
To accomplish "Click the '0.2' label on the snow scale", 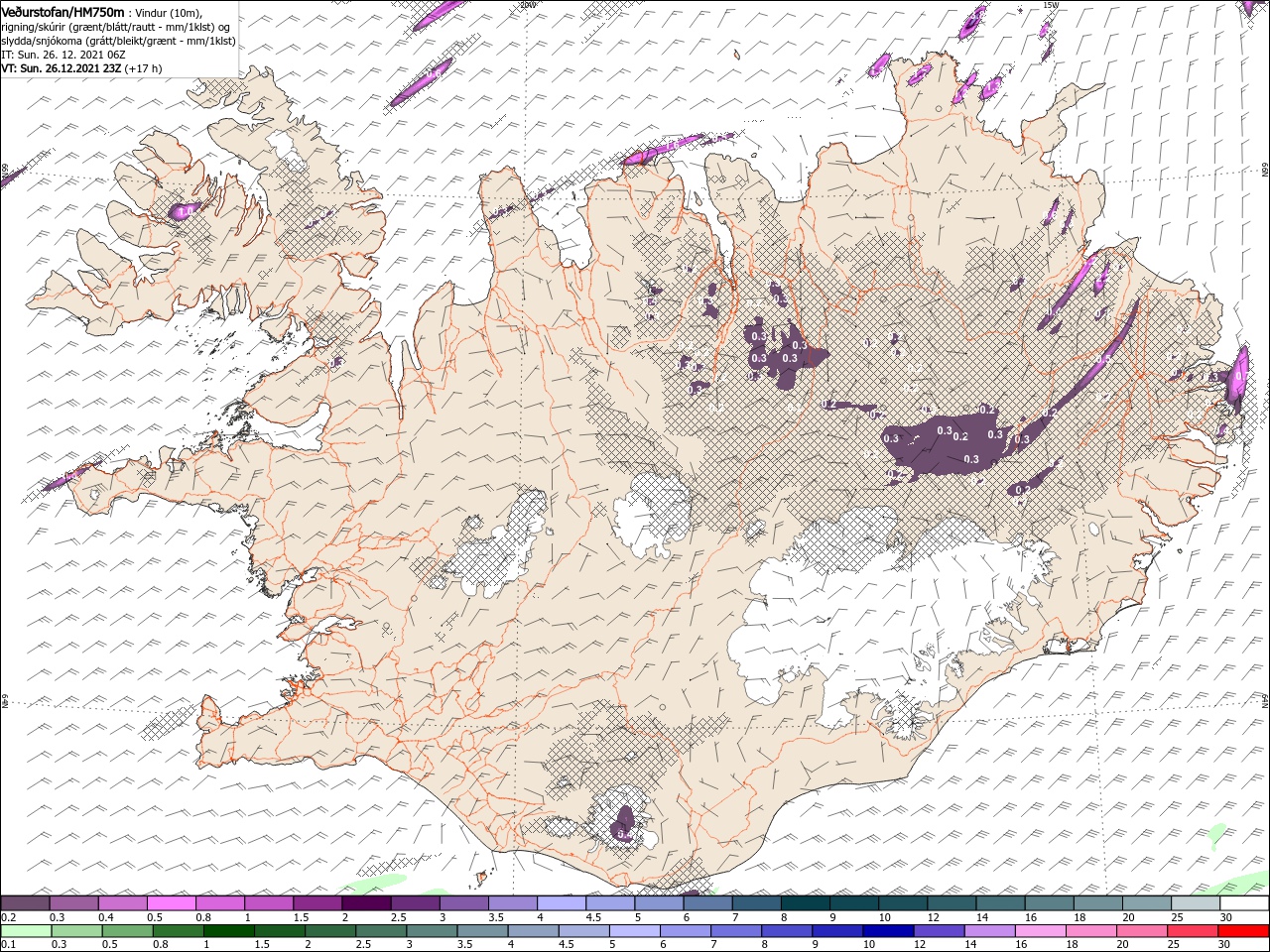I will point(9,917).
